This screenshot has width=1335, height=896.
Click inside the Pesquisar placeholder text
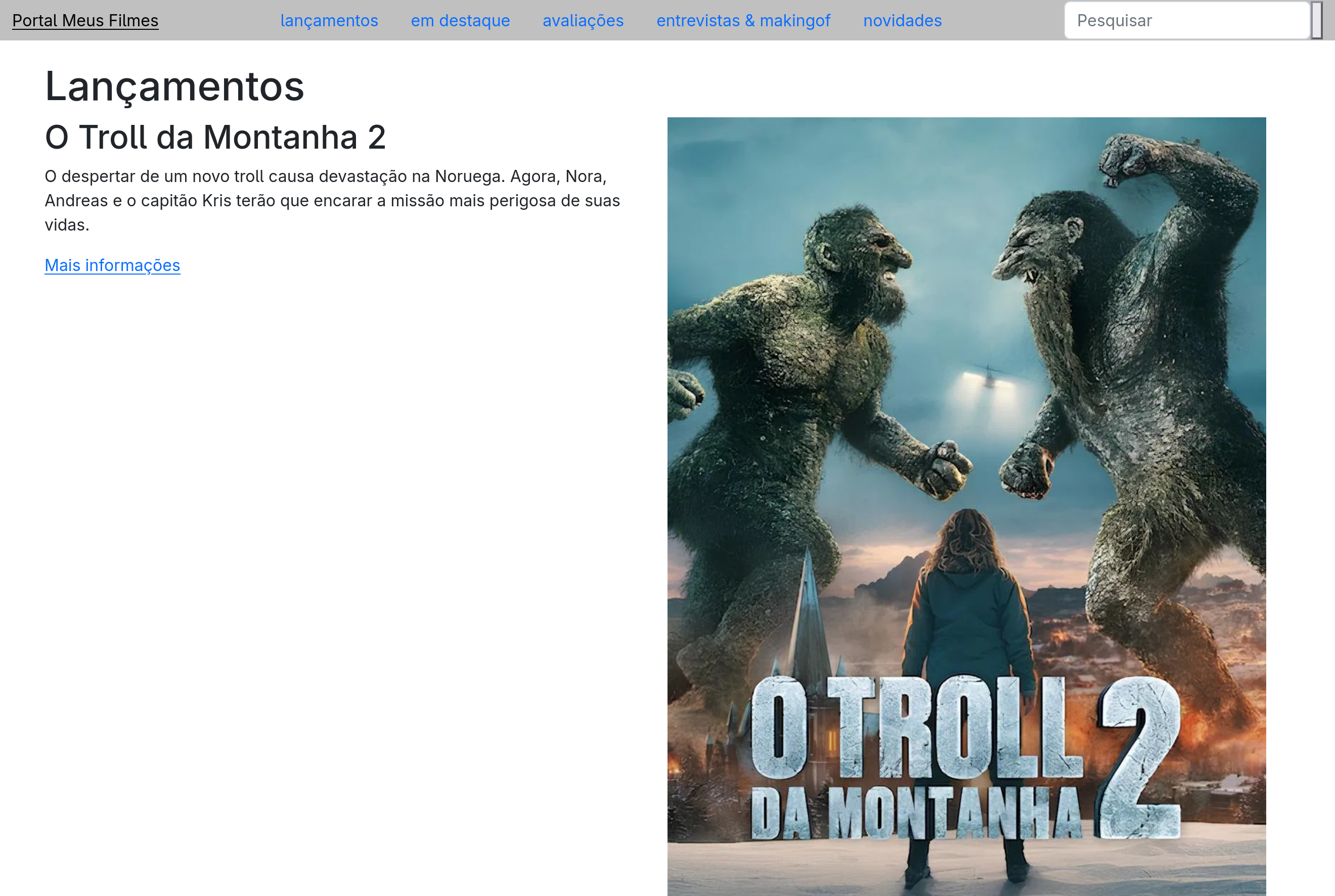[x=1114, y=21]
